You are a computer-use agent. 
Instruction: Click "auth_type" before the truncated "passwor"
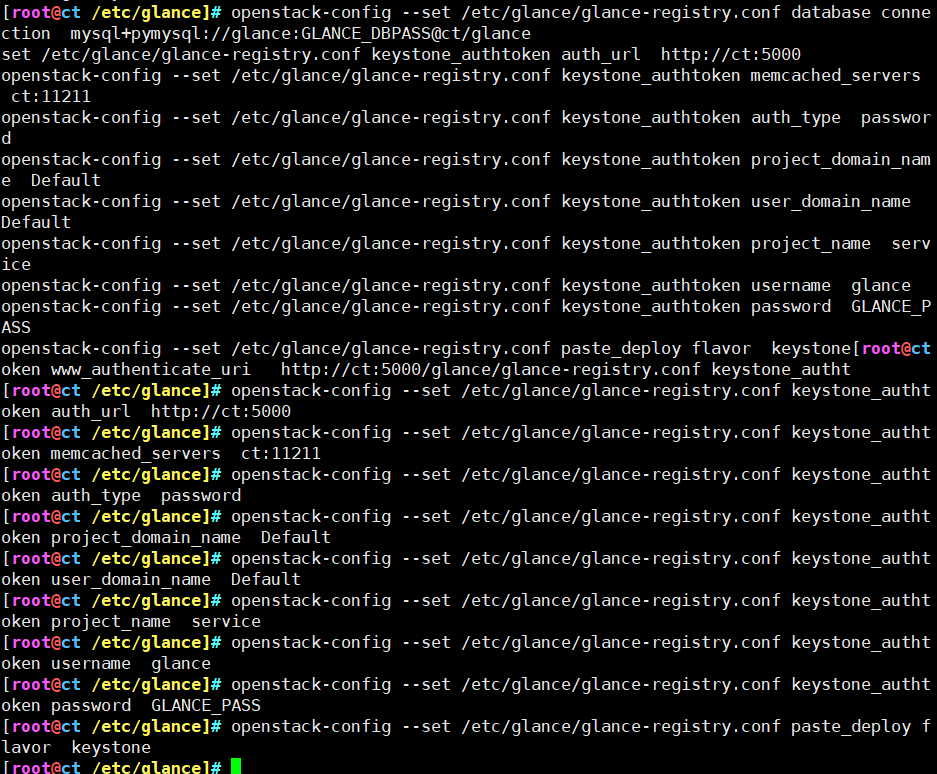[796, 118]
